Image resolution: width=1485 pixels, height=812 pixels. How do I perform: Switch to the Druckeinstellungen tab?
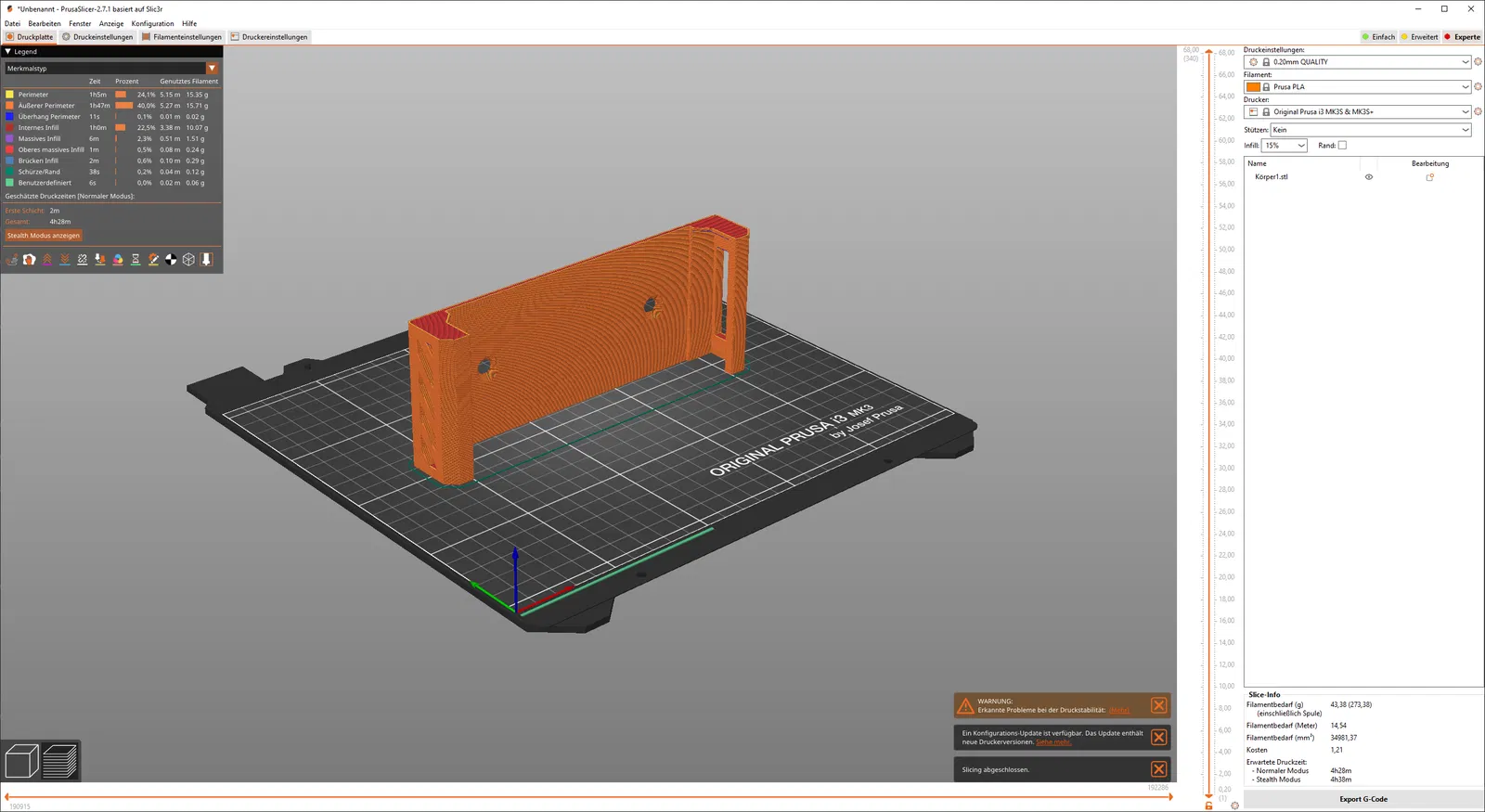(97, 37)
